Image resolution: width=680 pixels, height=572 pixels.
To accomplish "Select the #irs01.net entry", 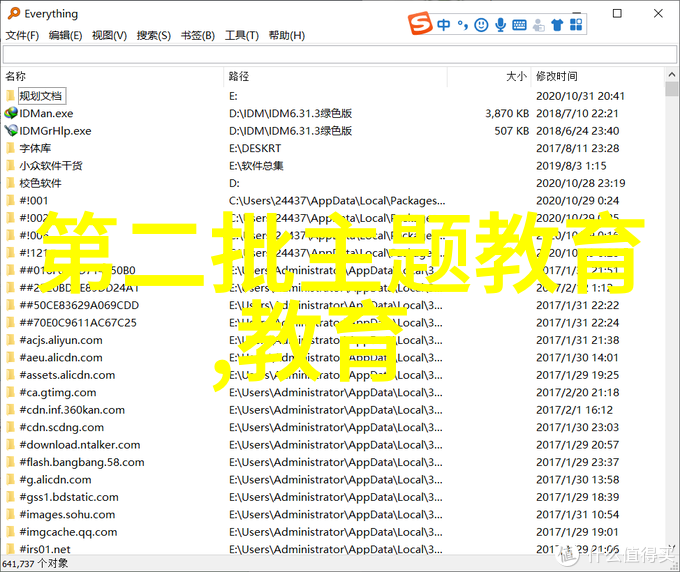I will pyautogui.click(x=45, y=549).
